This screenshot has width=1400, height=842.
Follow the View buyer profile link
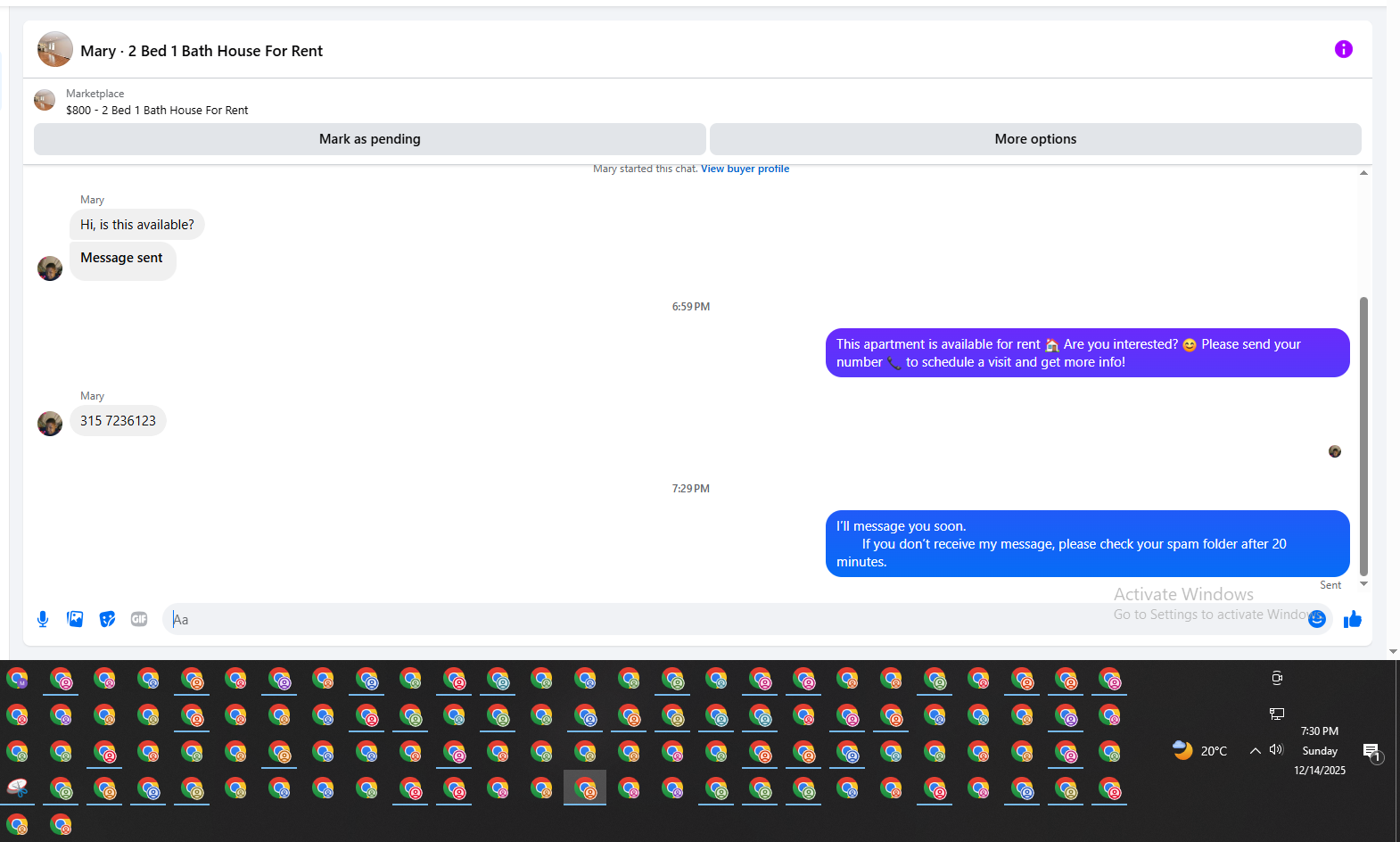(745, 169)
